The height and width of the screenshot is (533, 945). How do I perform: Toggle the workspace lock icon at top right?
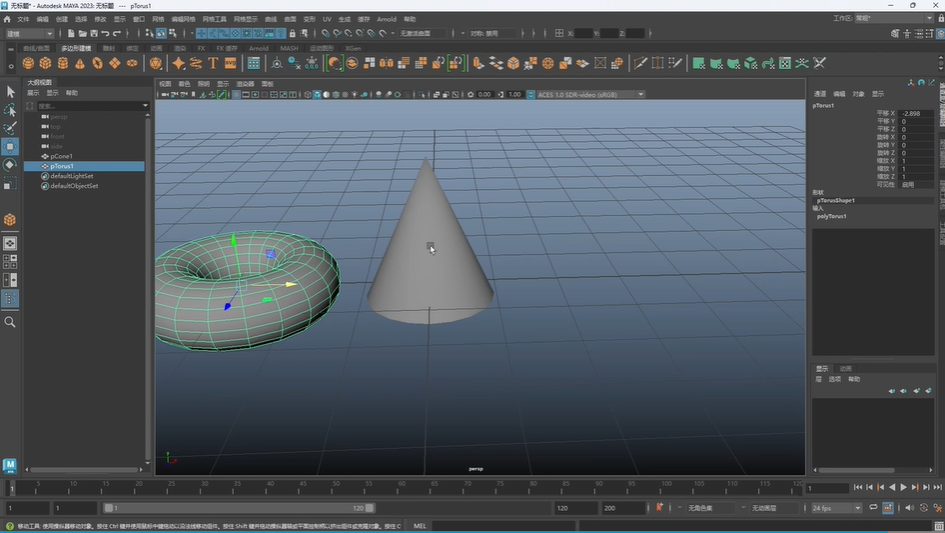[x=941, y=19]
